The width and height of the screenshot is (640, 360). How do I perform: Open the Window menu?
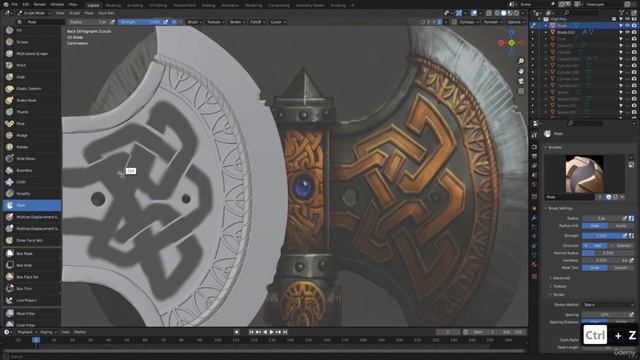click(57, 4)
